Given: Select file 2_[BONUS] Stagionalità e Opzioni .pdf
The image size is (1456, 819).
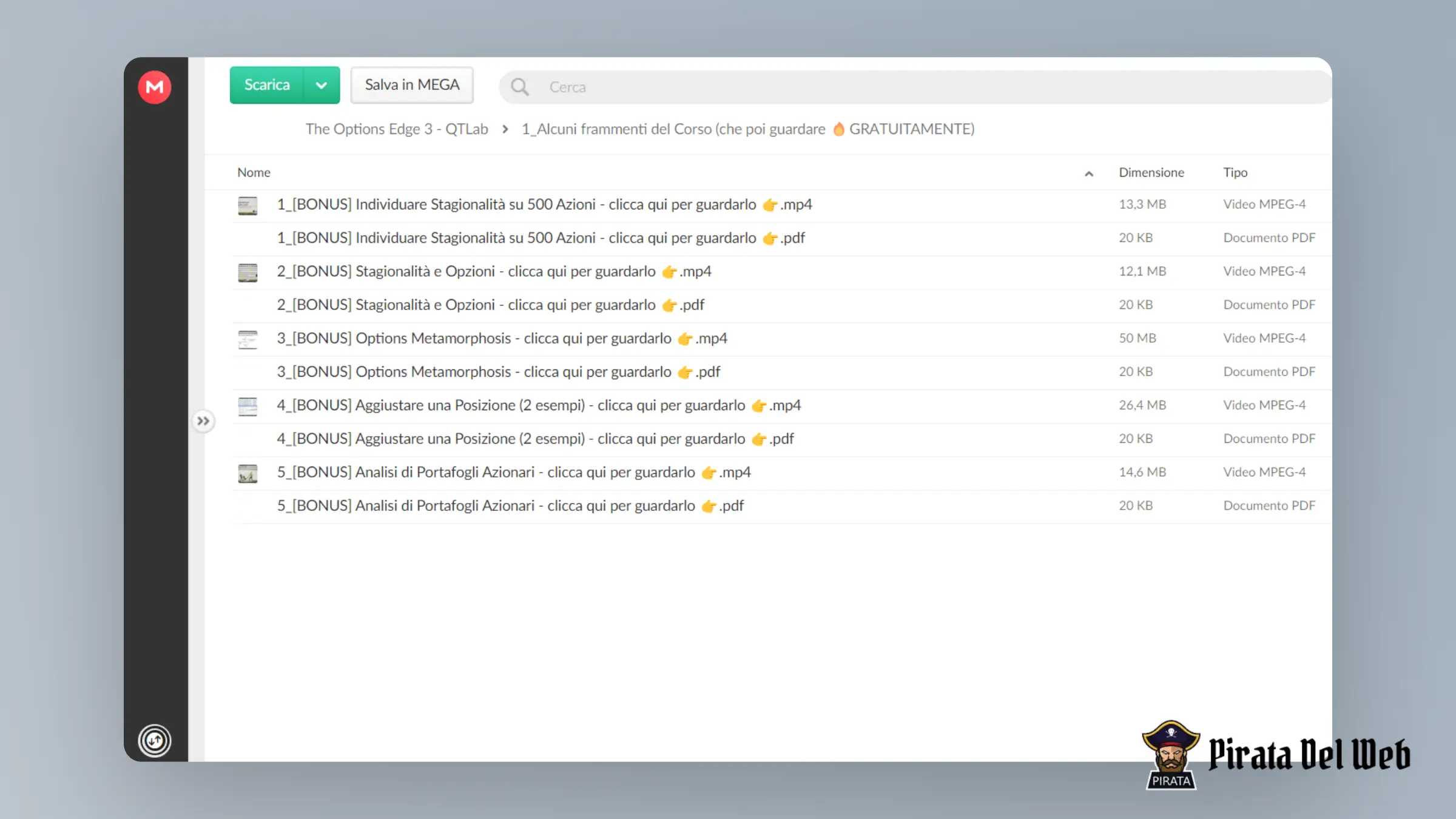Looking at the screenshot, I should pyautogui.click(x=490, y=305).
